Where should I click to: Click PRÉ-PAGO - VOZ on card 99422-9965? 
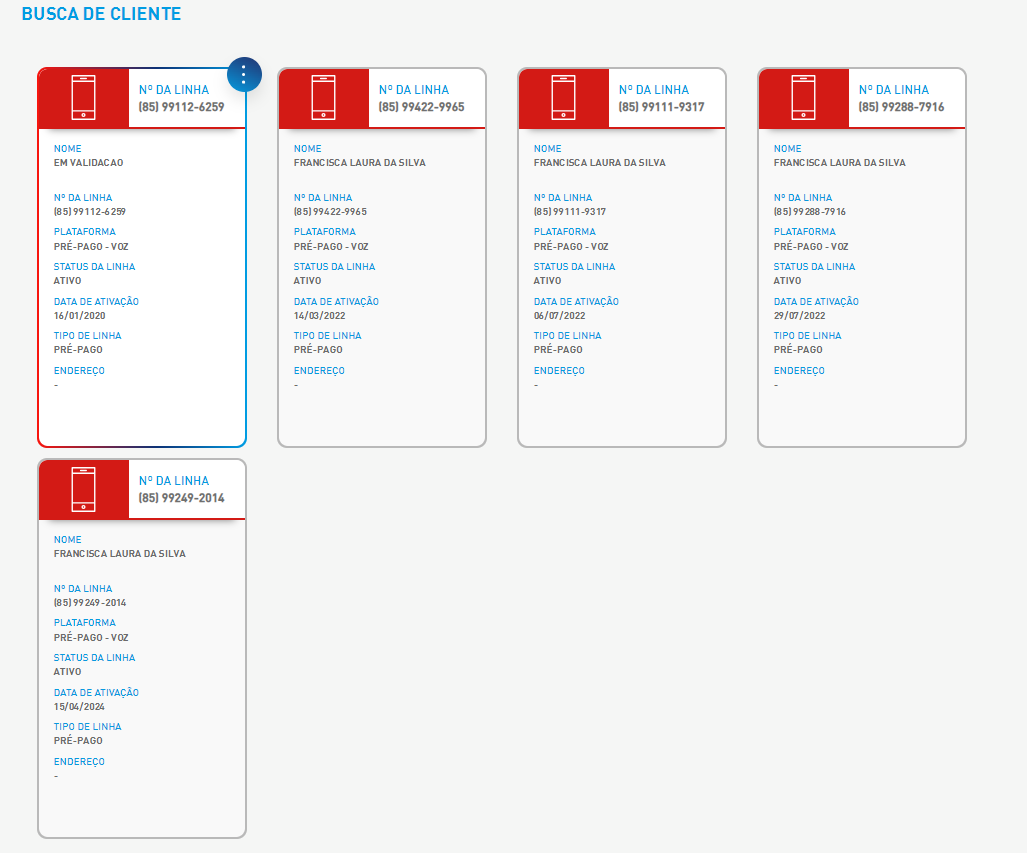(331, 247)
